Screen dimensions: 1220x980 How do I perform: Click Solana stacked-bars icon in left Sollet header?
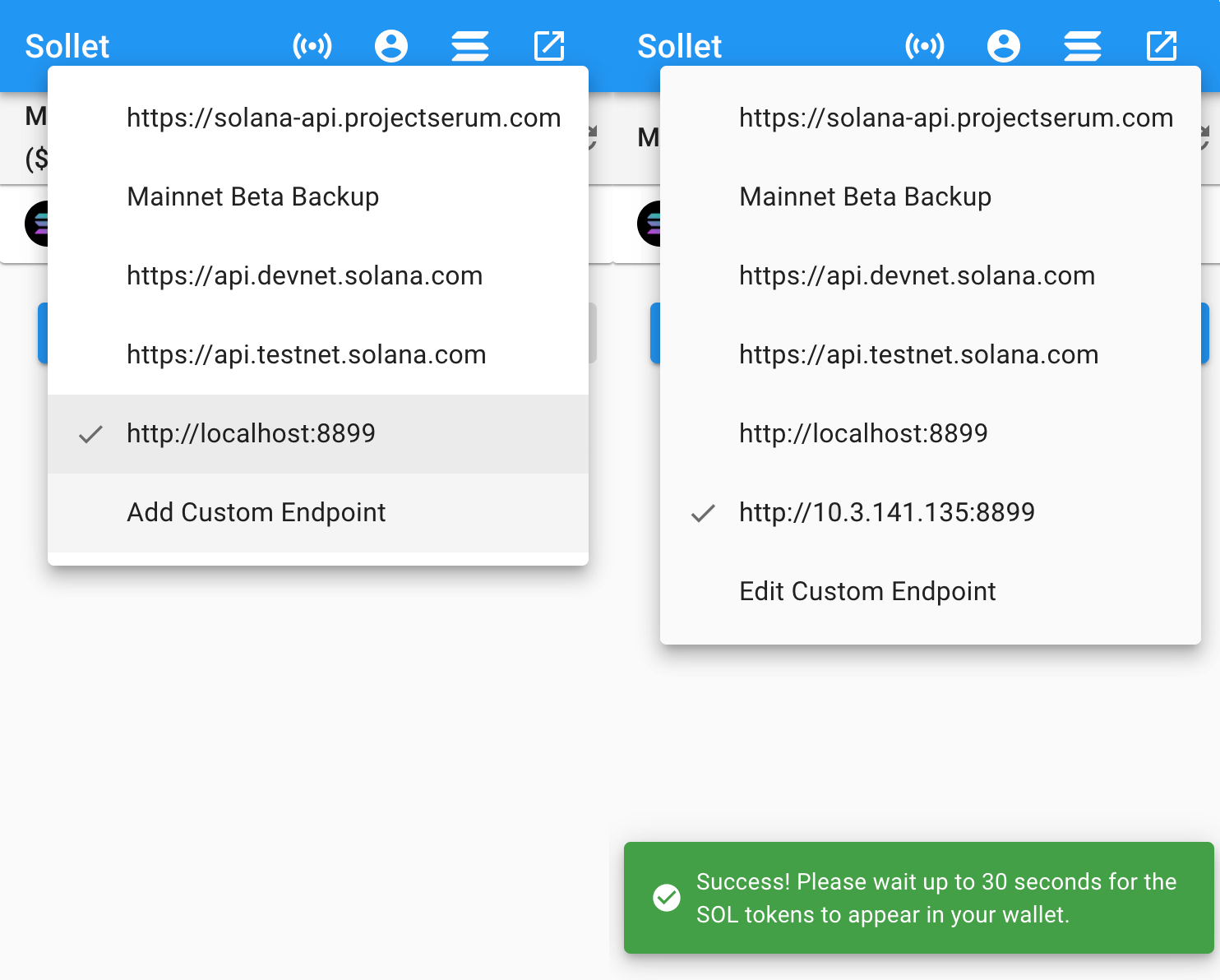(470, 46)
